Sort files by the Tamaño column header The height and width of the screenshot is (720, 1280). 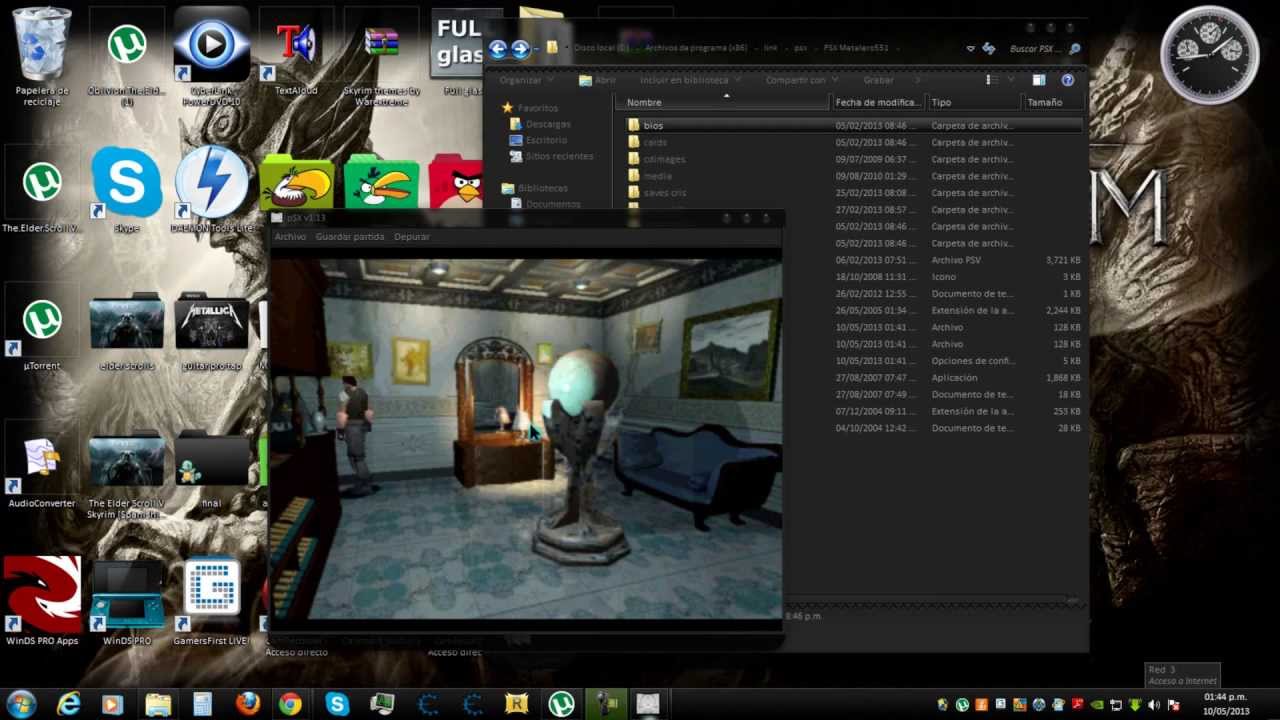click(x=1053, y=102)
